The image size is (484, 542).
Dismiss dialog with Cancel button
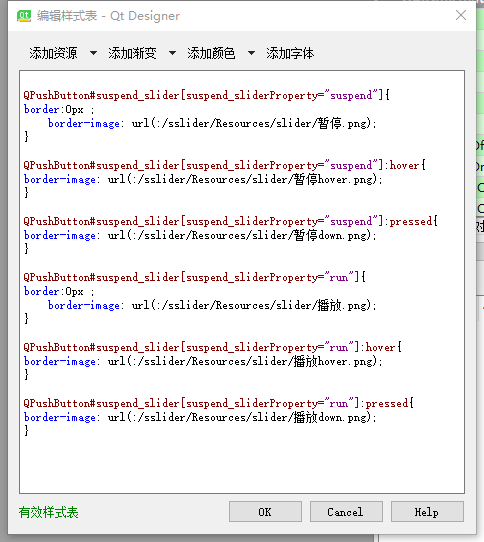pos(346,512)
